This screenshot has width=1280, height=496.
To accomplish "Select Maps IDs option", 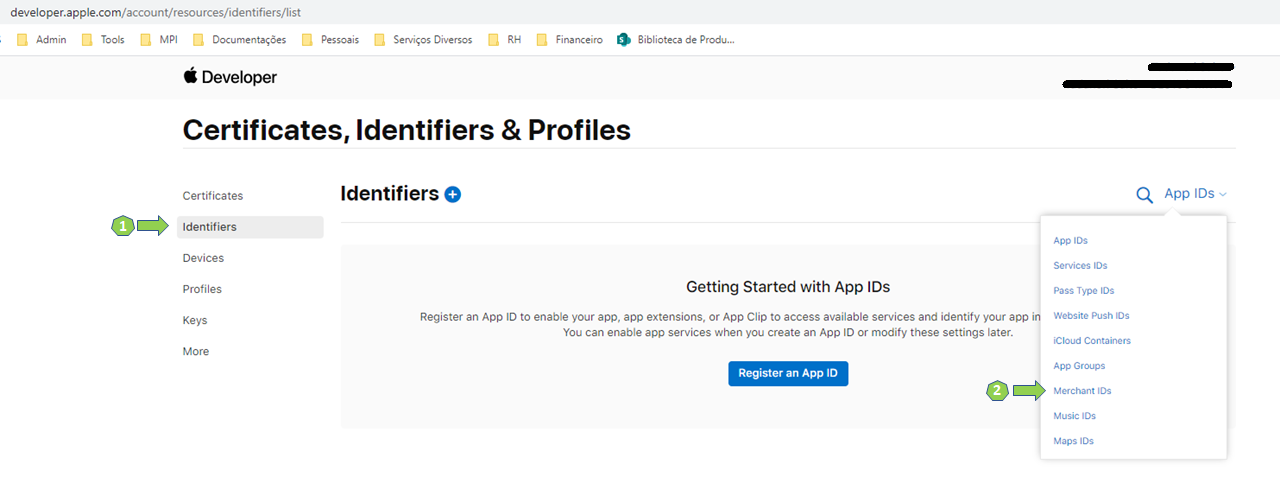I will [1073, 441].
